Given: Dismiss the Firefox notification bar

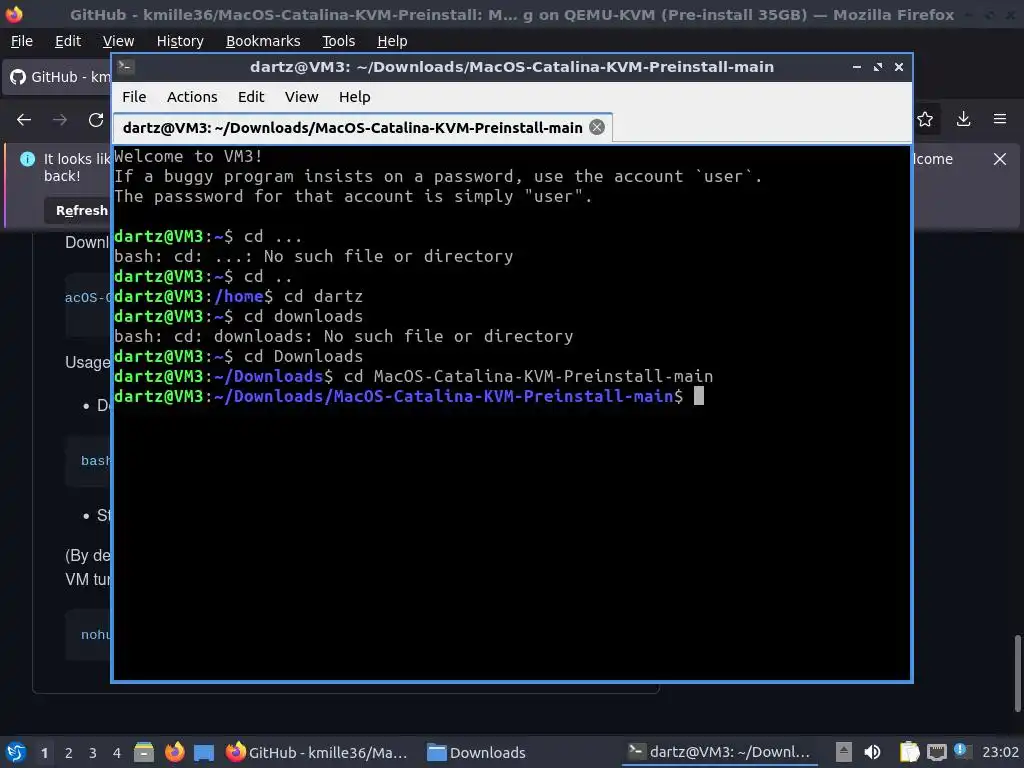Looking at the screenshot, I should tap(1000, 159).
